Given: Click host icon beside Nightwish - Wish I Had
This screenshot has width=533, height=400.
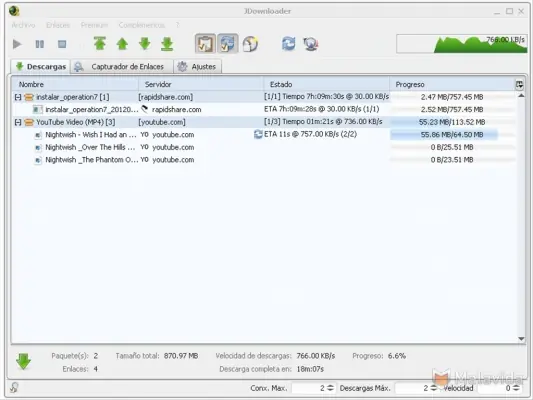Looking at the screenshot, I should (144, 135).
